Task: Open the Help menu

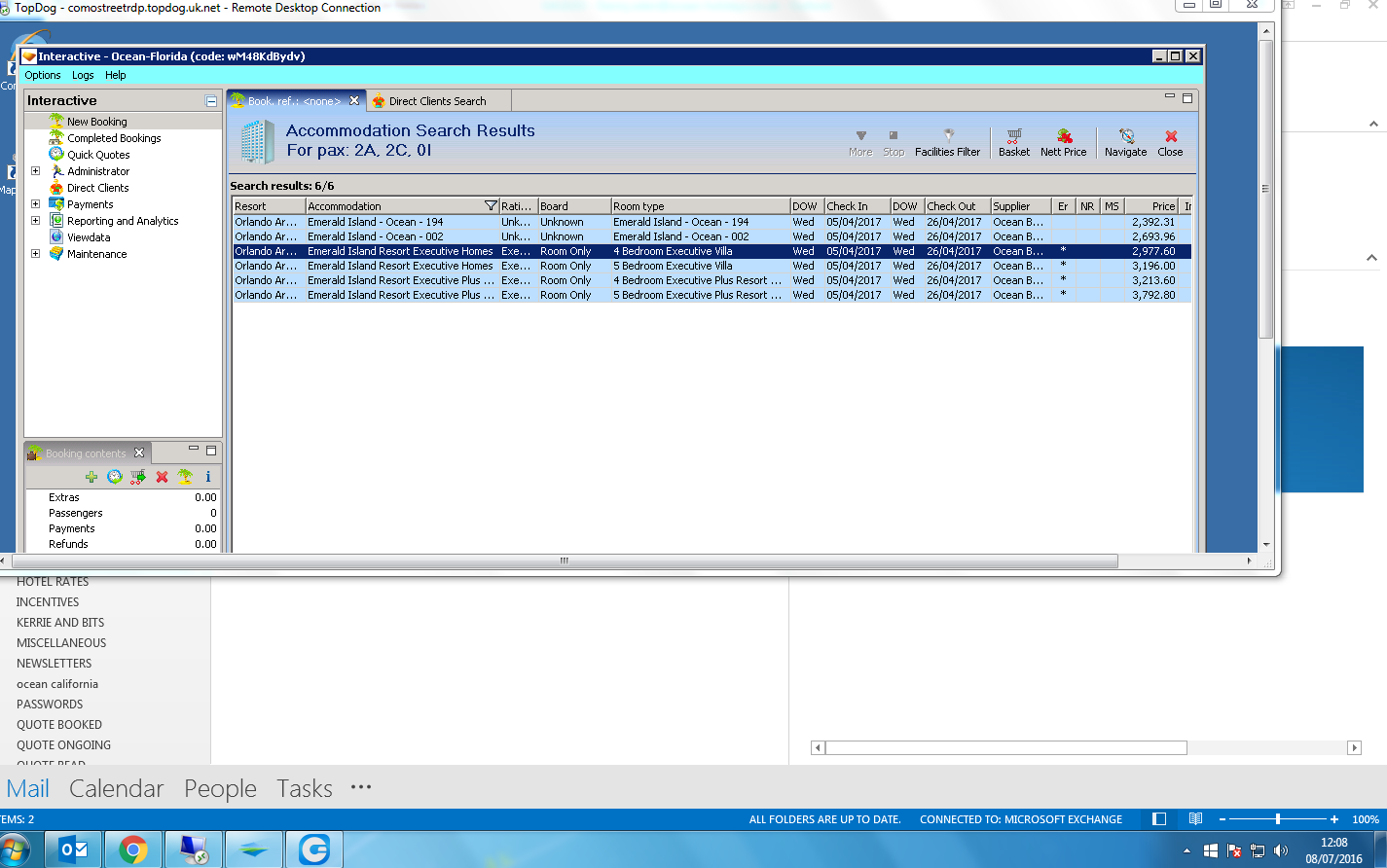Action: (x=116, y=75)
